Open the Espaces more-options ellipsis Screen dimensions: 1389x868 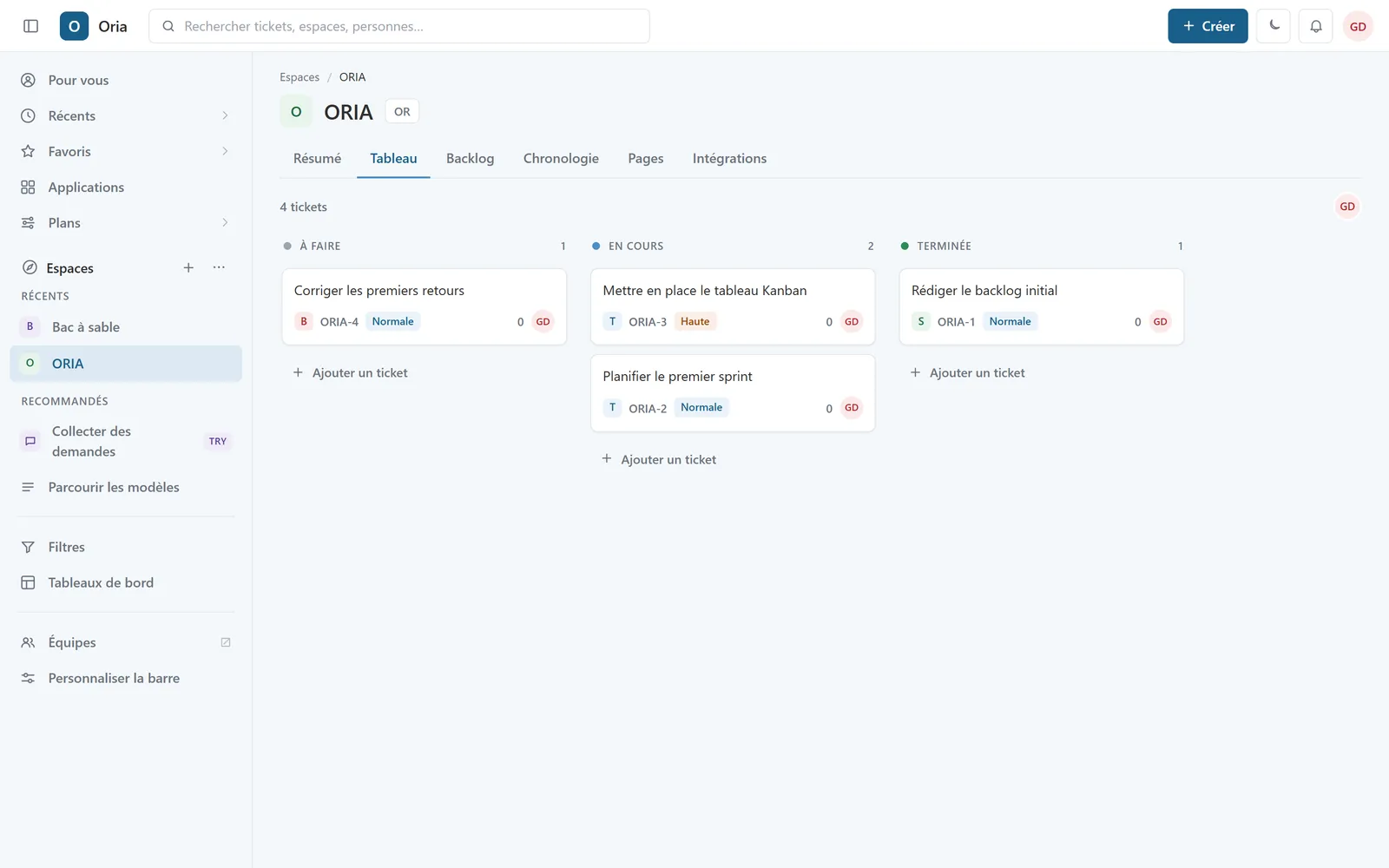coord(219,267)
